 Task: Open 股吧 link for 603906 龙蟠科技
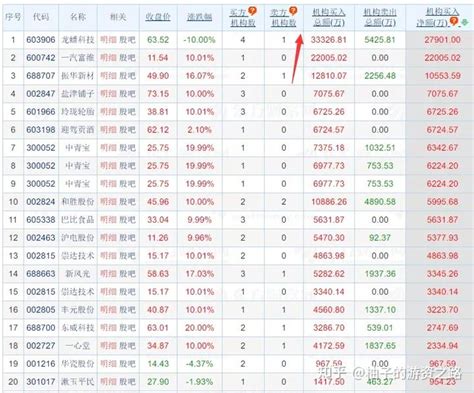[127, 40]
